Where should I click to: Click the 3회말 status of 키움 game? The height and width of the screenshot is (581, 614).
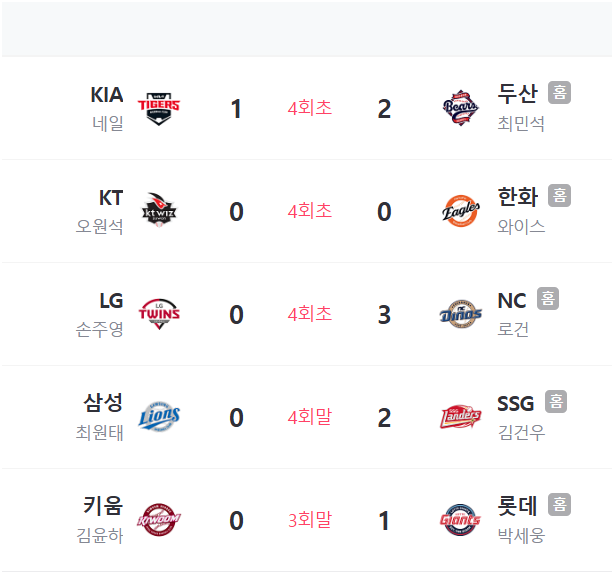[x=310, y=520]
